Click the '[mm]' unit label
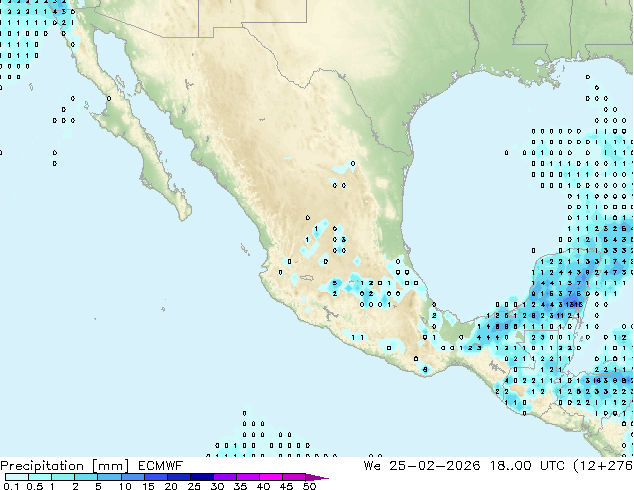The height and width of the screenshot is (490, 634). click(111, 466)
